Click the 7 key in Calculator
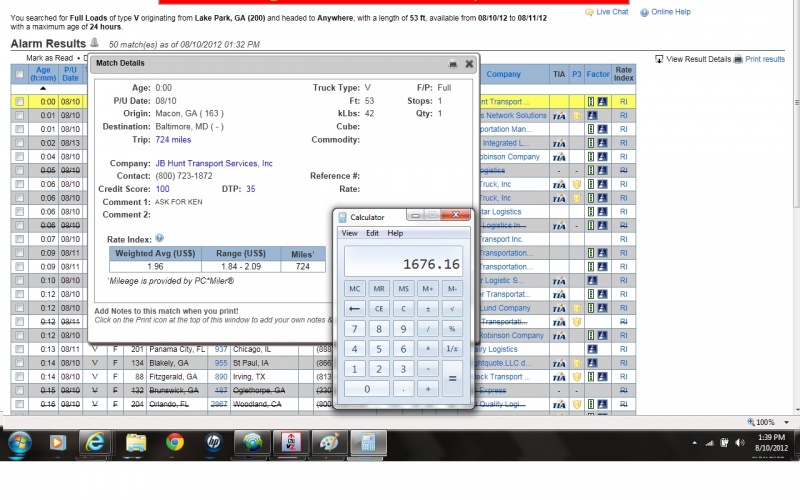The height and width of the screenshot is (500, 800). 355,329
